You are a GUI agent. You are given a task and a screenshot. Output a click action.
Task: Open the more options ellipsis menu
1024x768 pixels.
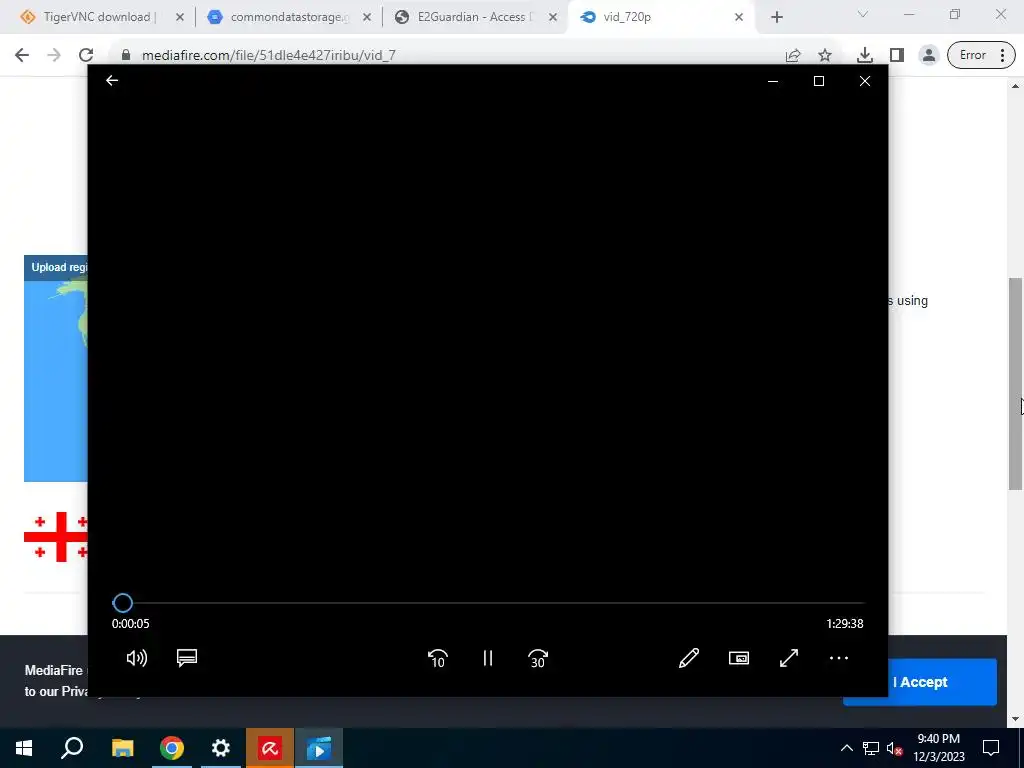click(x=839, y=658)
